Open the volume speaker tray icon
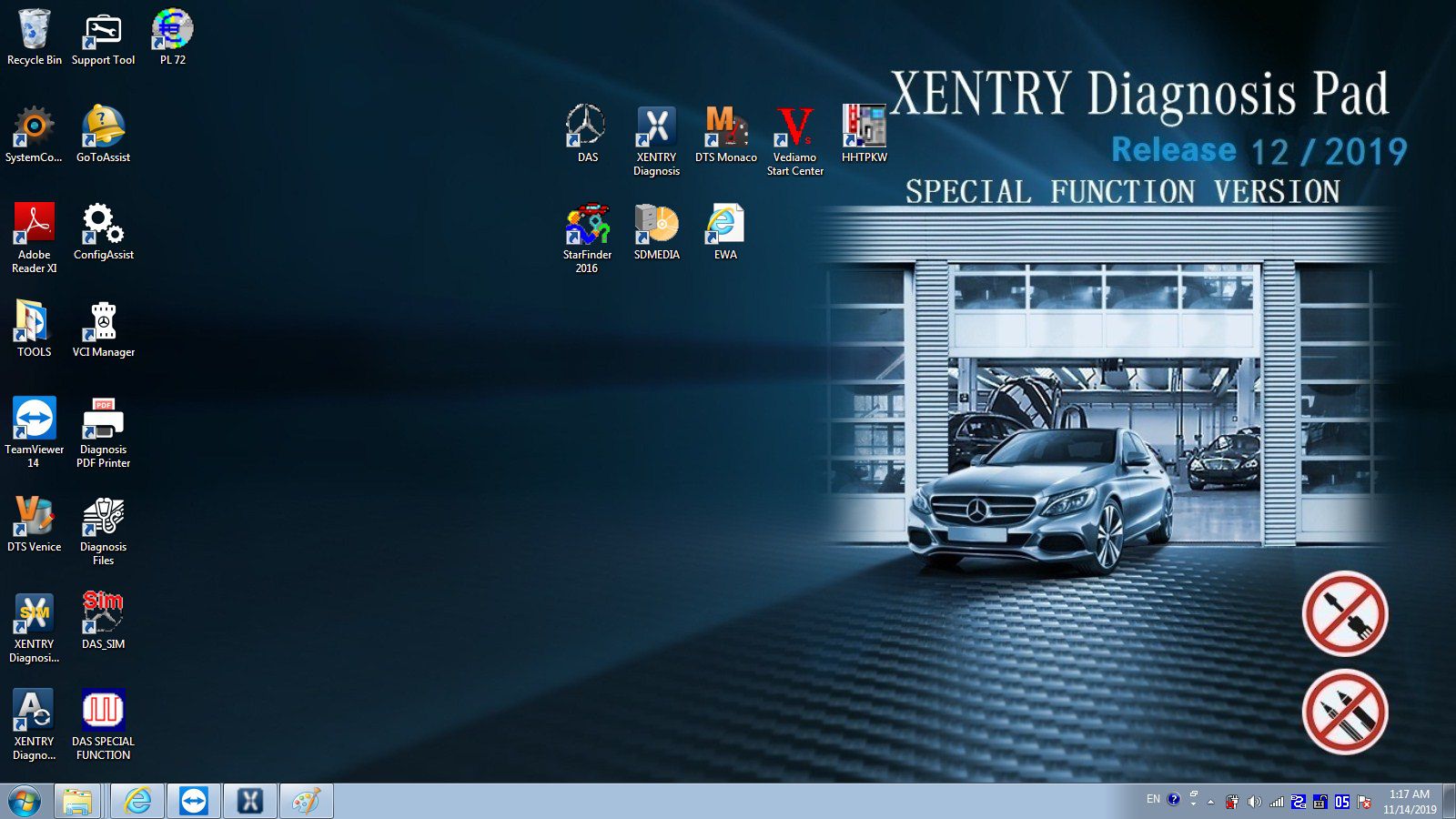1456x819 pixels. [x=1254, y=802]
